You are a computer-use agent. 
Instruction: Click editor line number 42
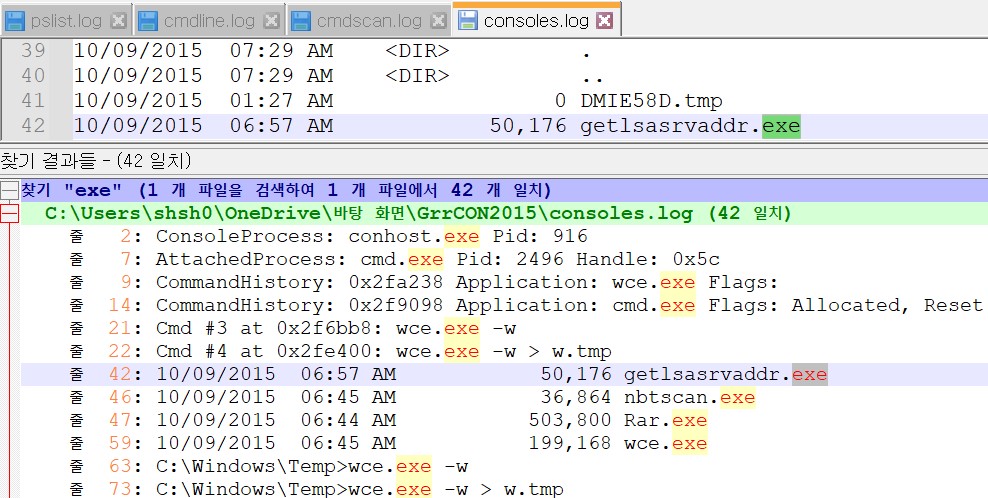coord(33,125)
